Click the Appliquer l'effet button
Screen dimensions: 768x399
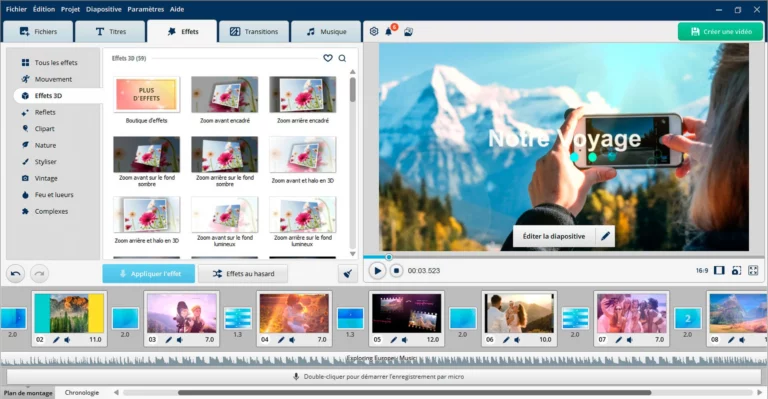coord(149,274)
